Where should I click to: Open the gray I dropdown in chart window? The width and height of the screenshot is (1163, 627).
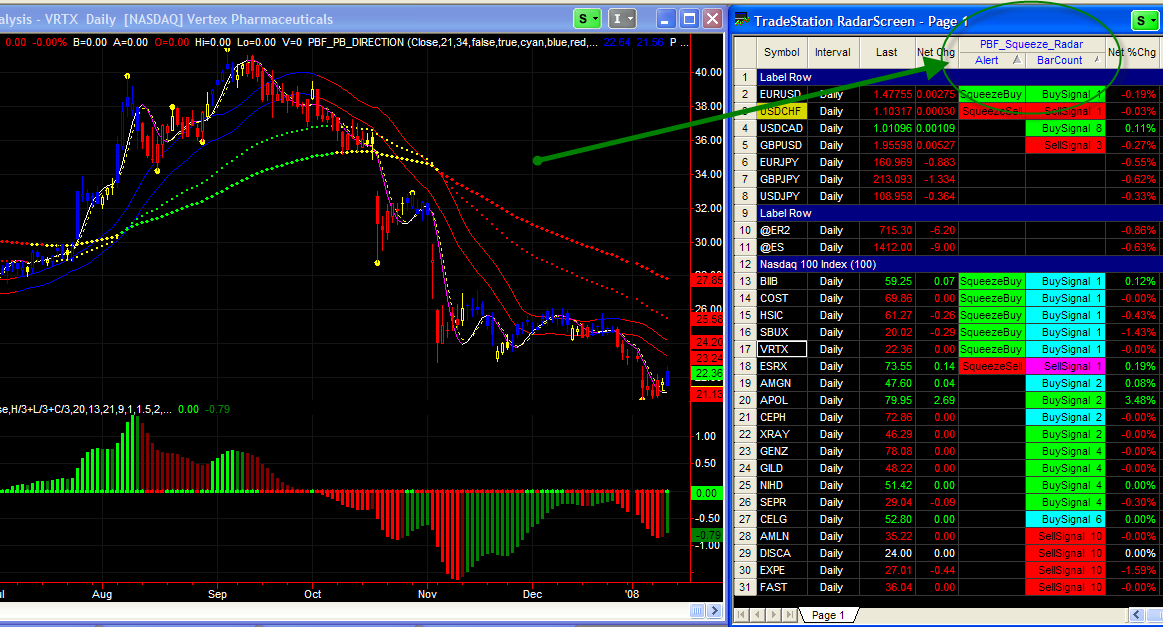pyautogui.click(x=622, y=19)
